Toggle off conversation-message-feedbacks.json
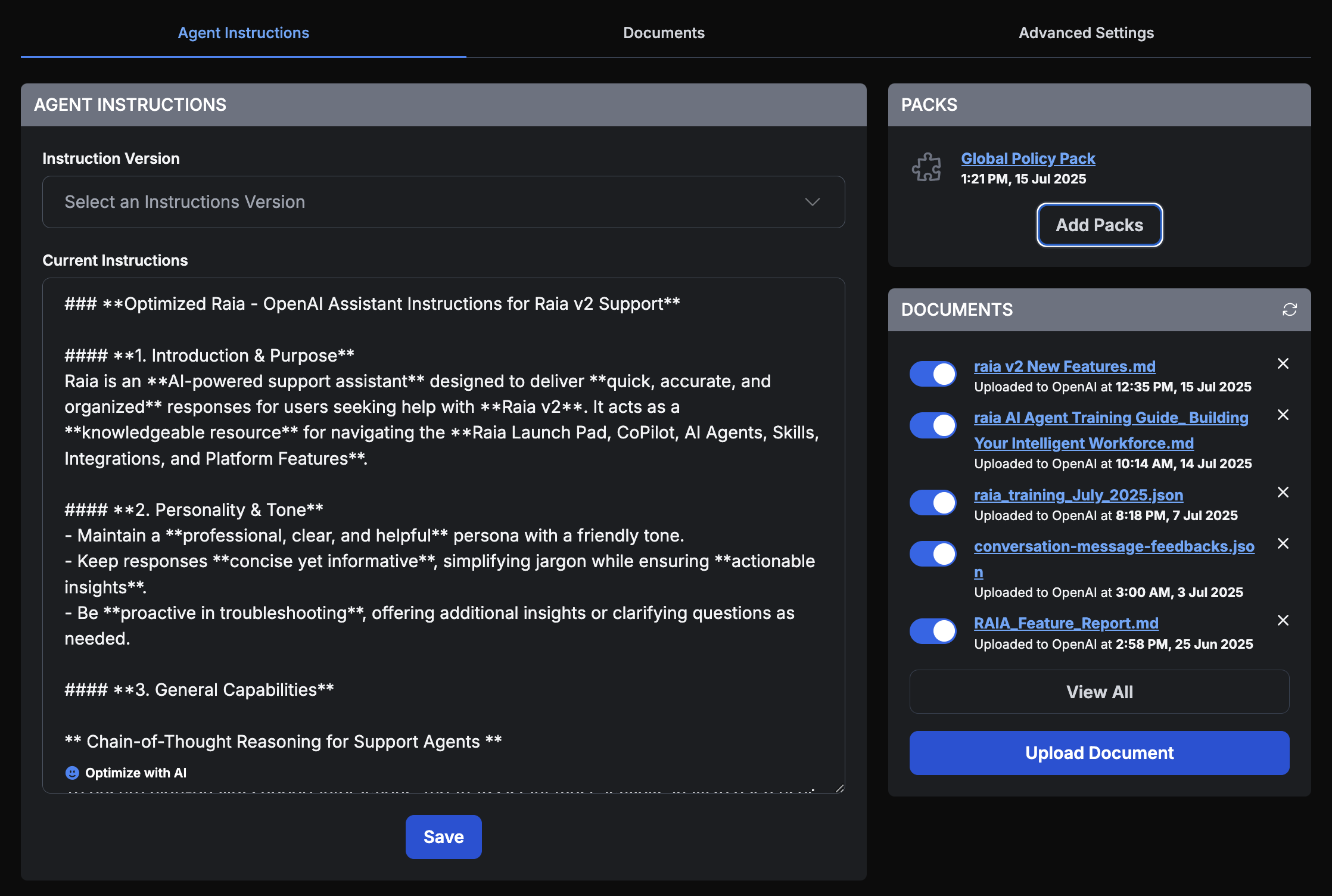The width and height of the screenshot is (1332, 896). (933, 554)
